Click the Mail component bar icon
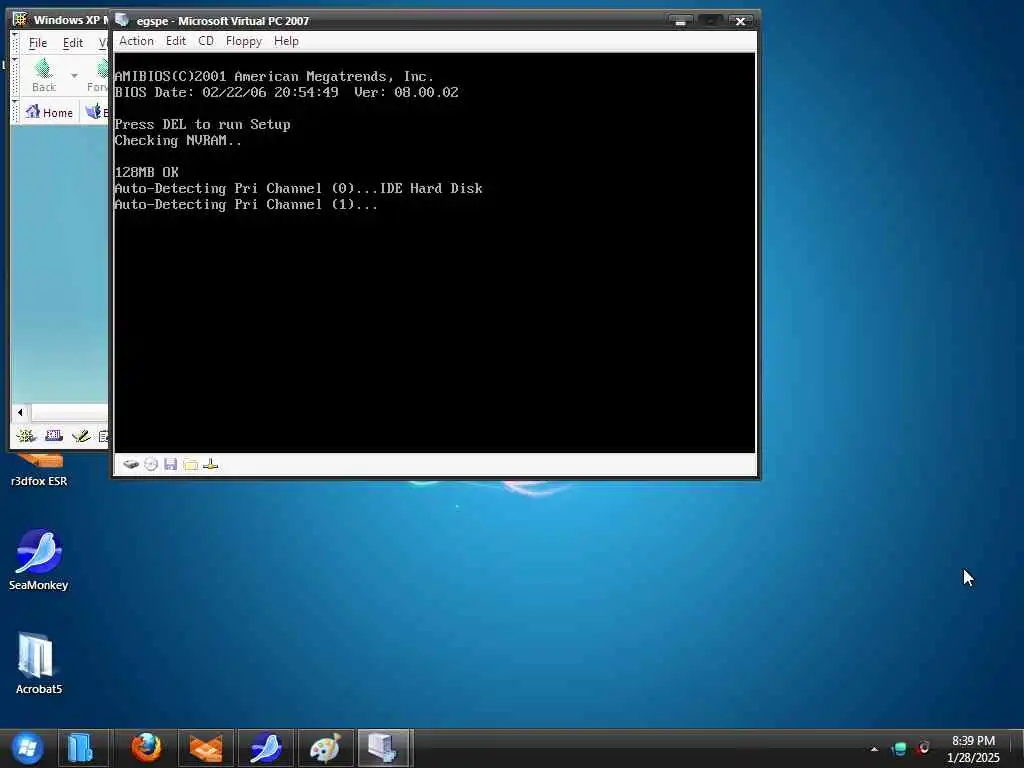The width and height of the screenshot is (1024, 768). tap(54, 436)
